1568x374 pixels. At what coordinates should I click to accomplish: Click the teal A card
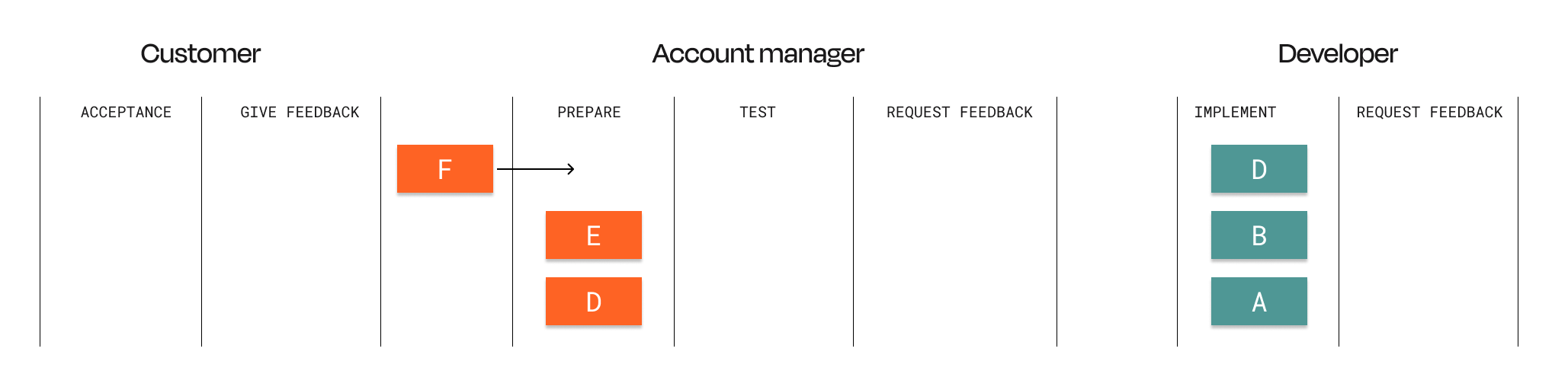[x=1259, y=301]
